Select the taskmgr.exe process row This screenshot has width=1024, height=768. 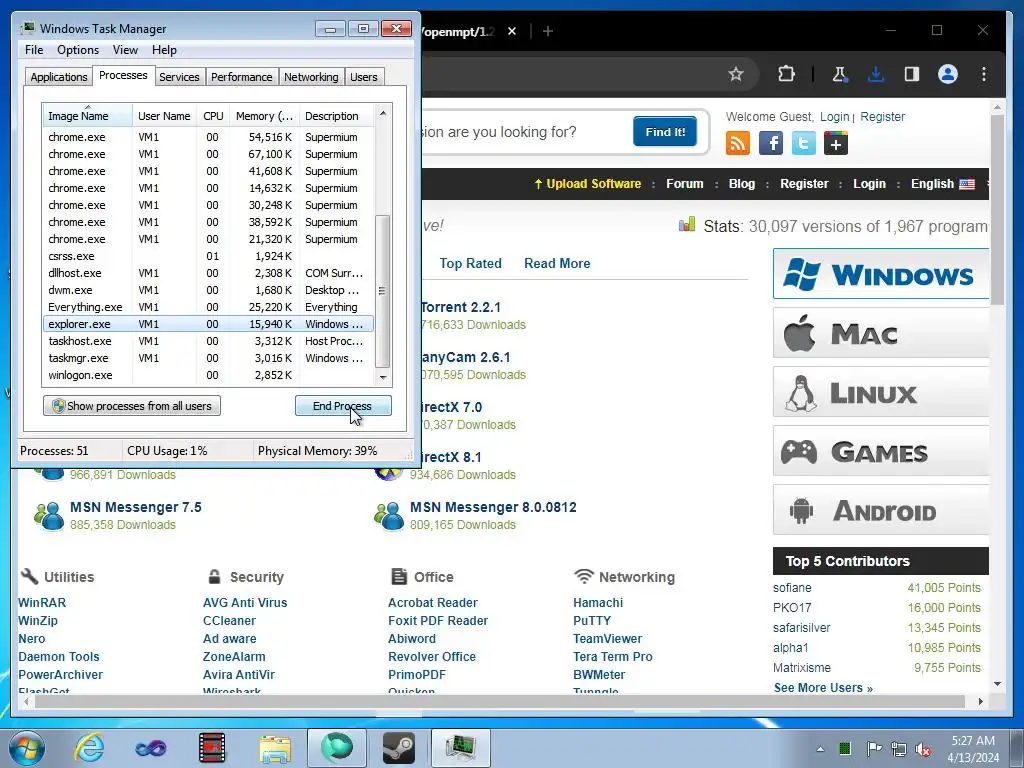tap(208, 358)
